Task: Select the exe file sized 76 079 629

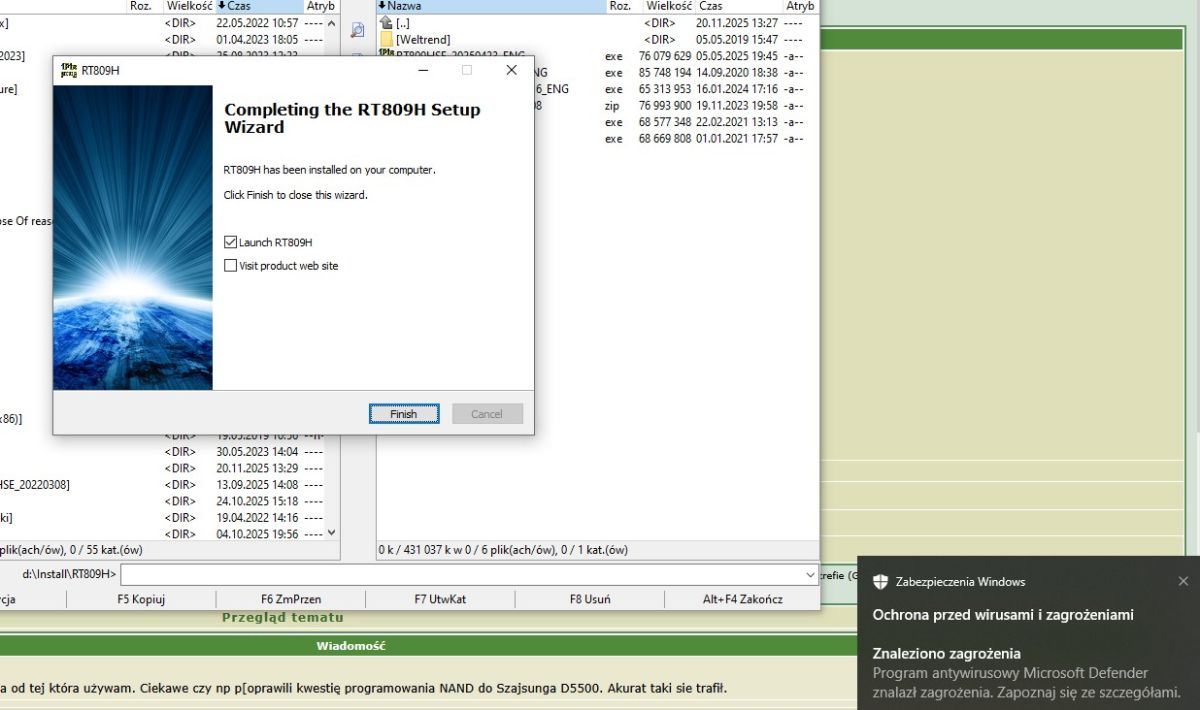Action: (x=596, y=56)
